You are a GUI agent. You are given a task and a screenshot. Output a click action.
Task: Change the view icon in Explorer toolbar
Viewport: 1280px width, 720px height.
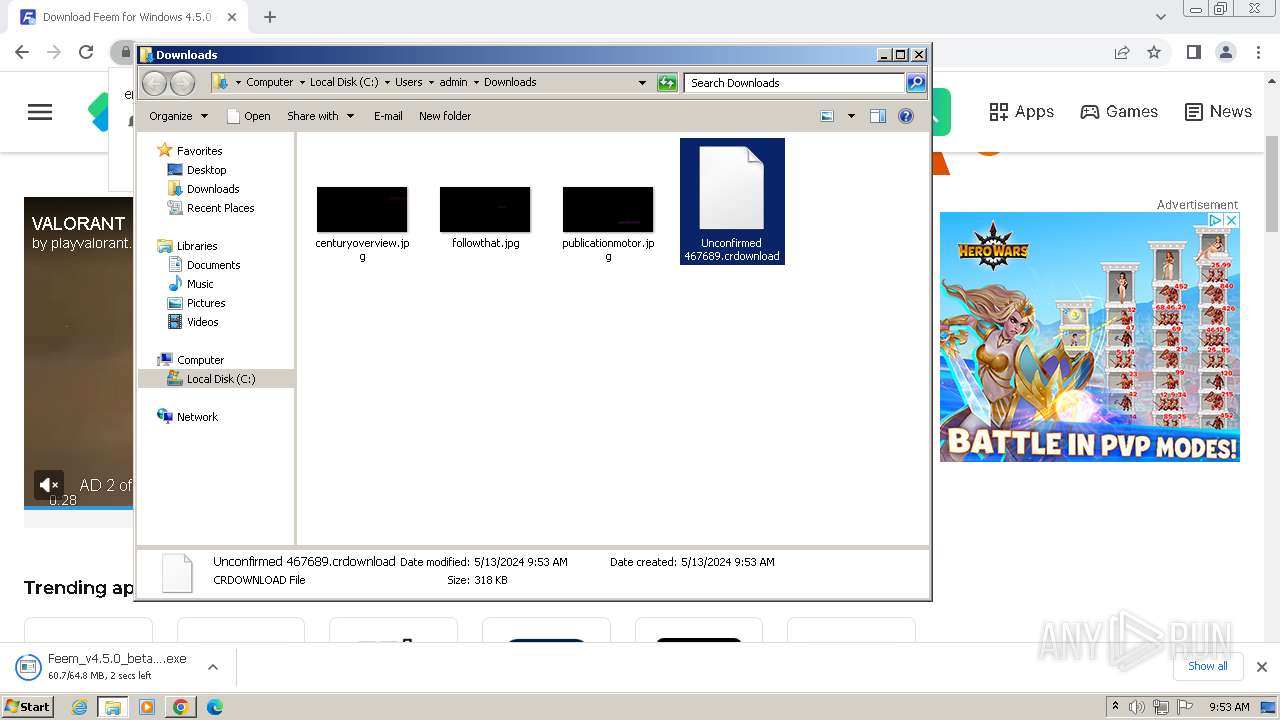(x=827, y=116)
